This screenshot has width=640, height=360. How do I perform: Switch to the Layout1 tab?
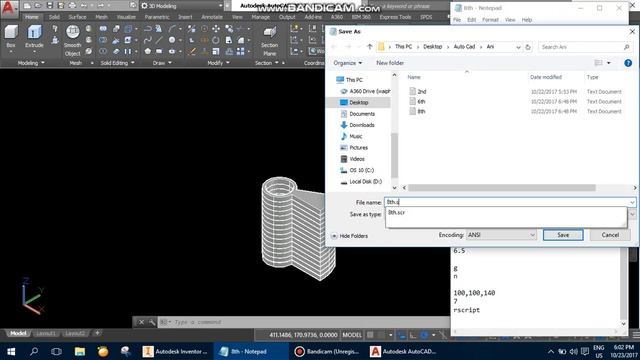click(x=46, y=333)
